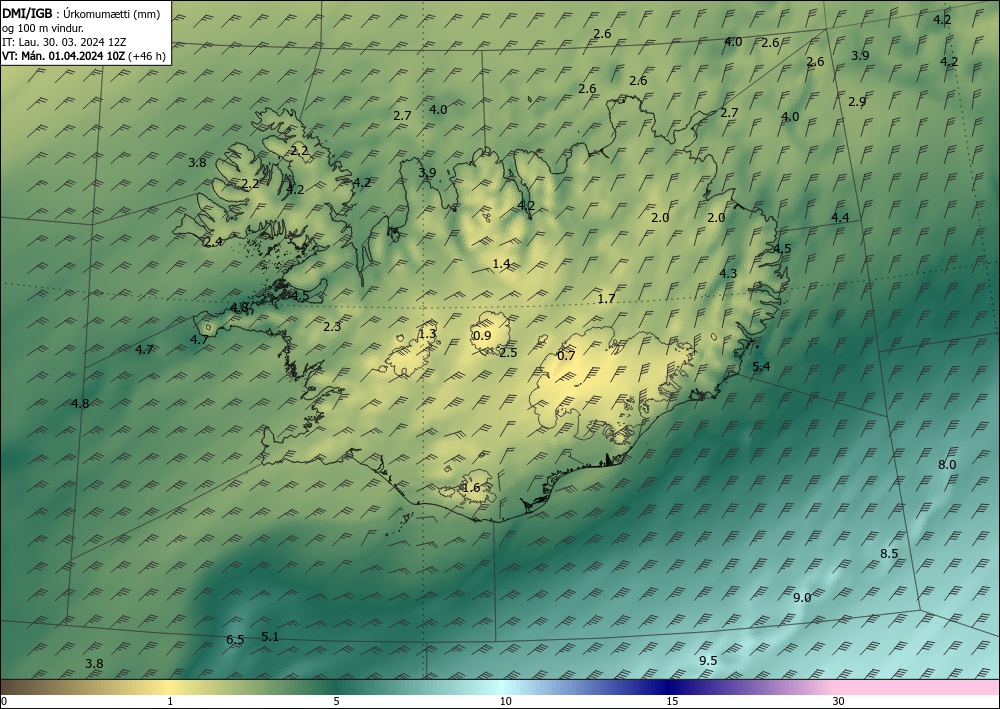Select the 2.4 value in the Westfjords
Image resolution: width=1000 pixels, height=709 pixels.
click(213, 242)
